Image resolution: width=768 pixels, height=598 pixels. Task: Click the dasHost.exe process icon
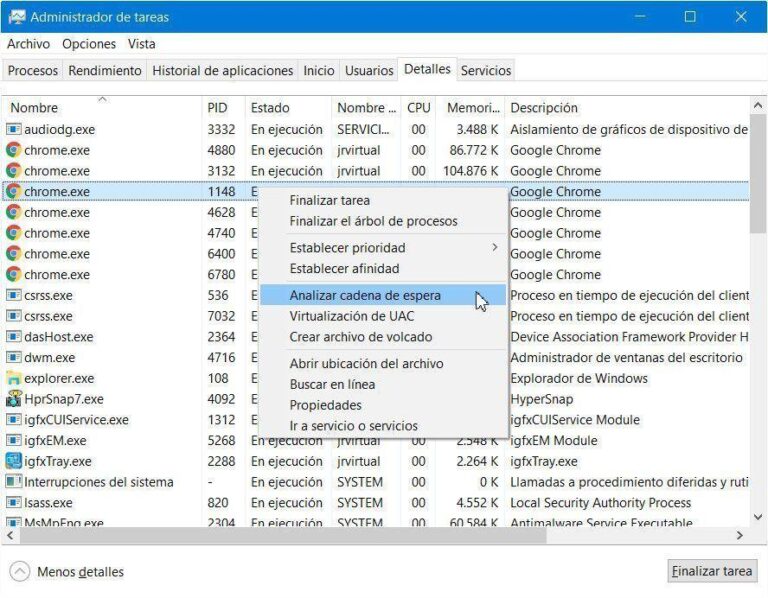click(14, 337)
